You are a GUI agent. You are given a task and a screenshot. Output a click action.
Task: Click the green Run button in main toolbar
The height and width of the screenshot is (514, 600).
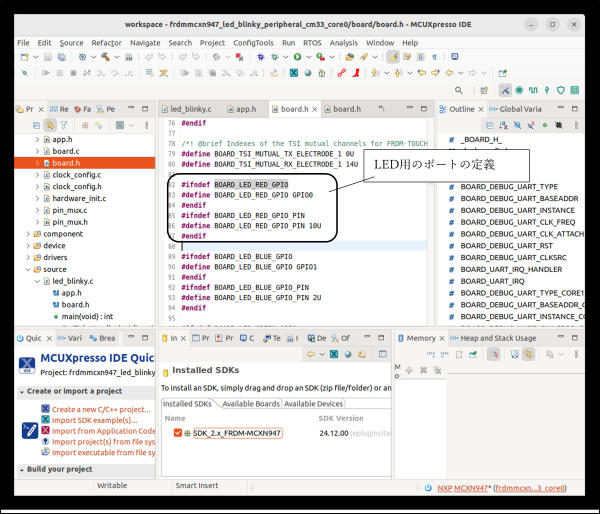297,57
